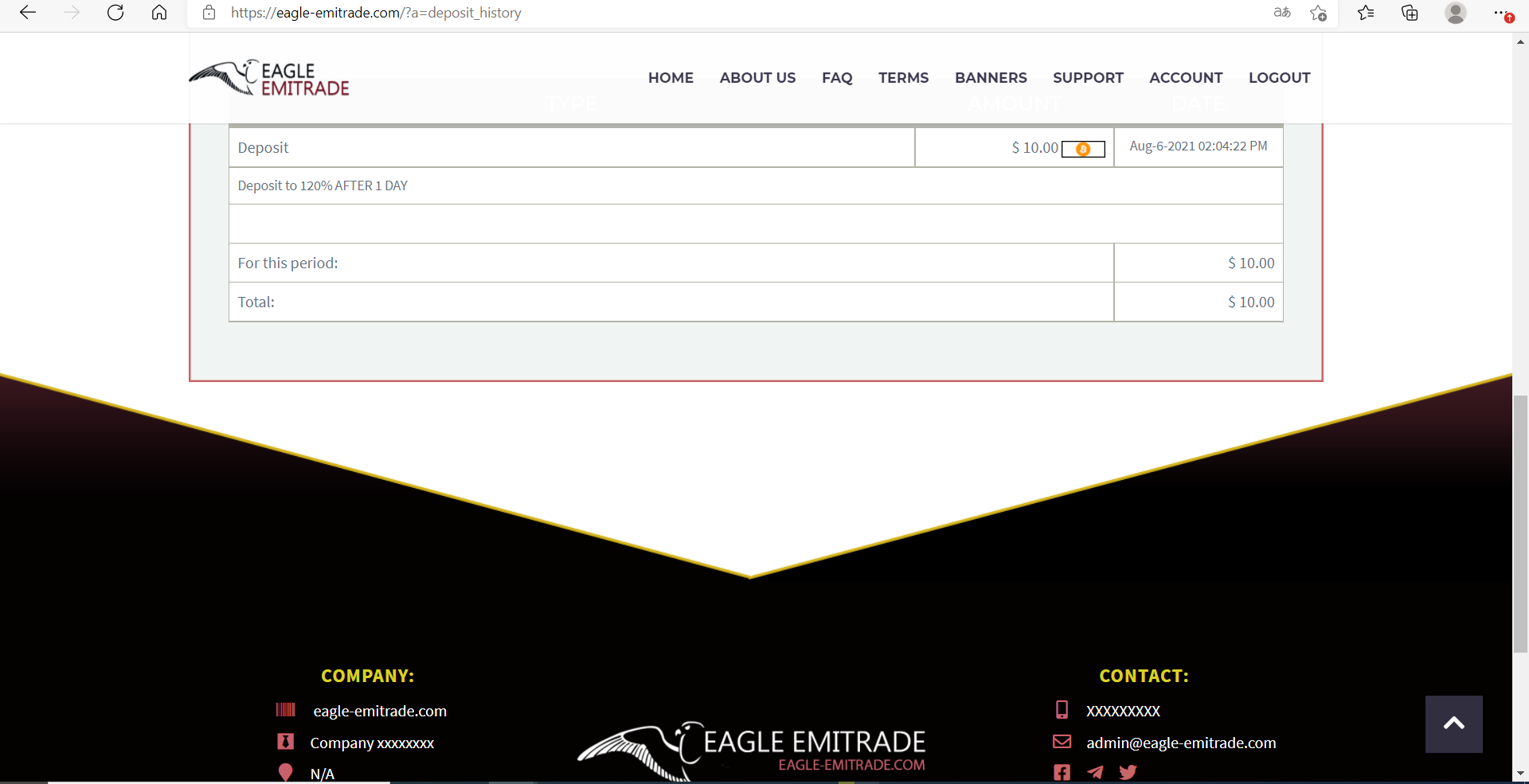Open the Favorites list icon
Screen dimensions: 1529x784
click(x=1366, y=13)
